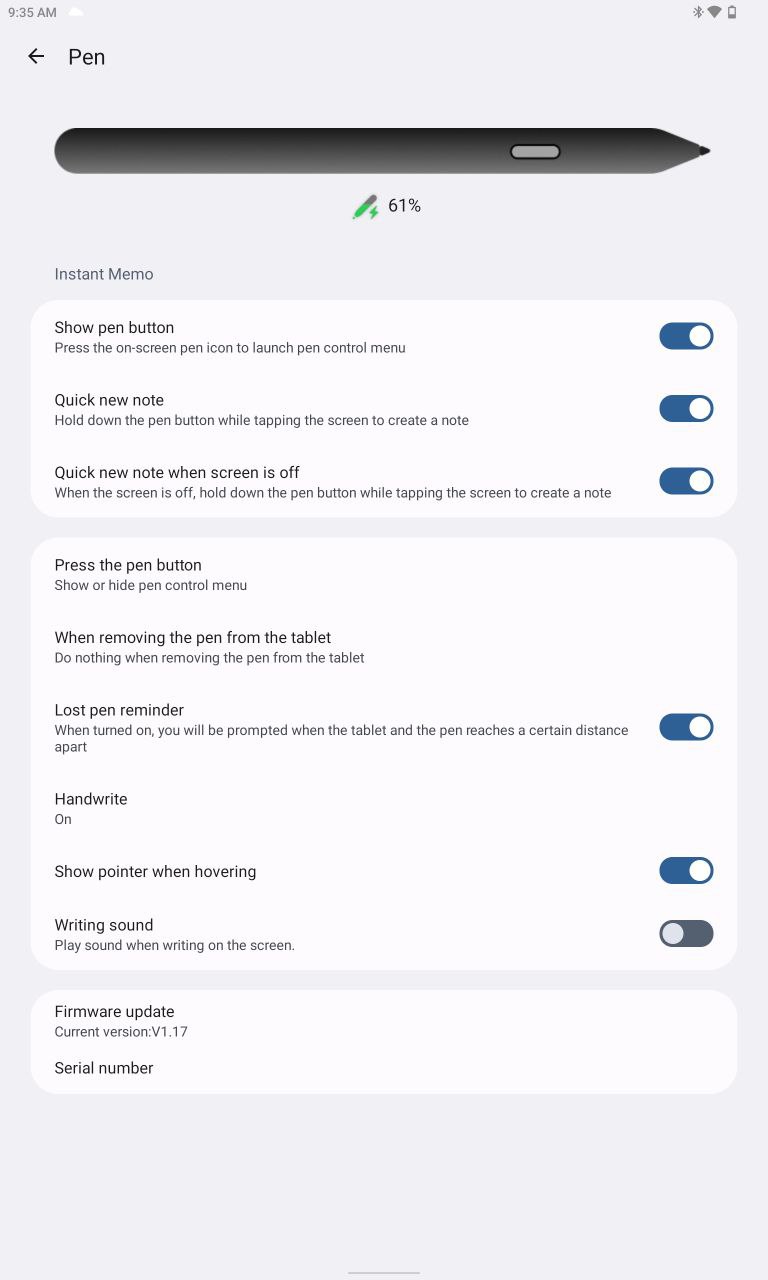
Task: Enable the Writing sound switch
Action: coord(686,934)
